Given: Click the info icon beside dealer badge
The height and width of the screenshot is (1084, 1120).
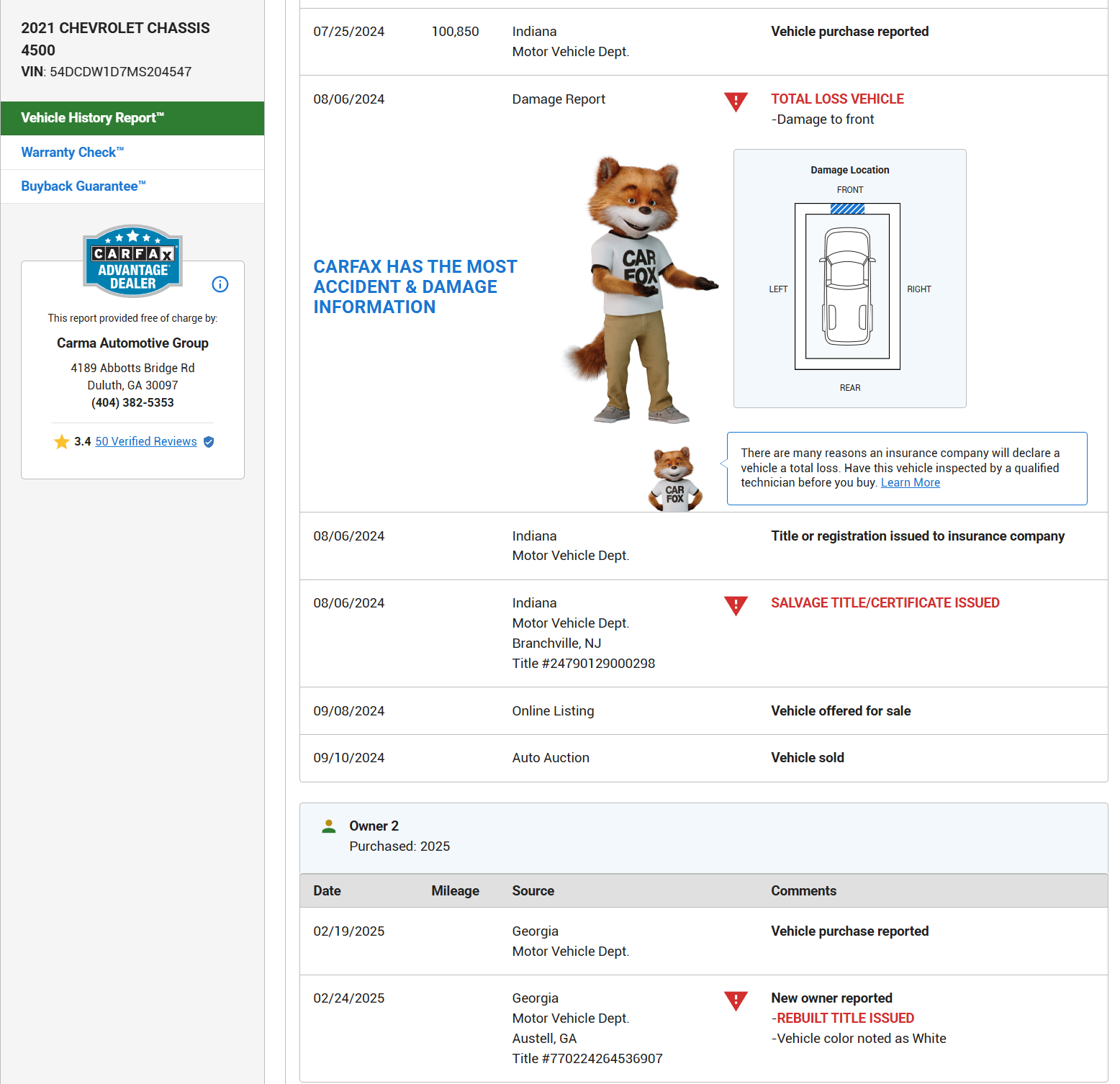Looking at the screenshot, I should coord(220,284).
